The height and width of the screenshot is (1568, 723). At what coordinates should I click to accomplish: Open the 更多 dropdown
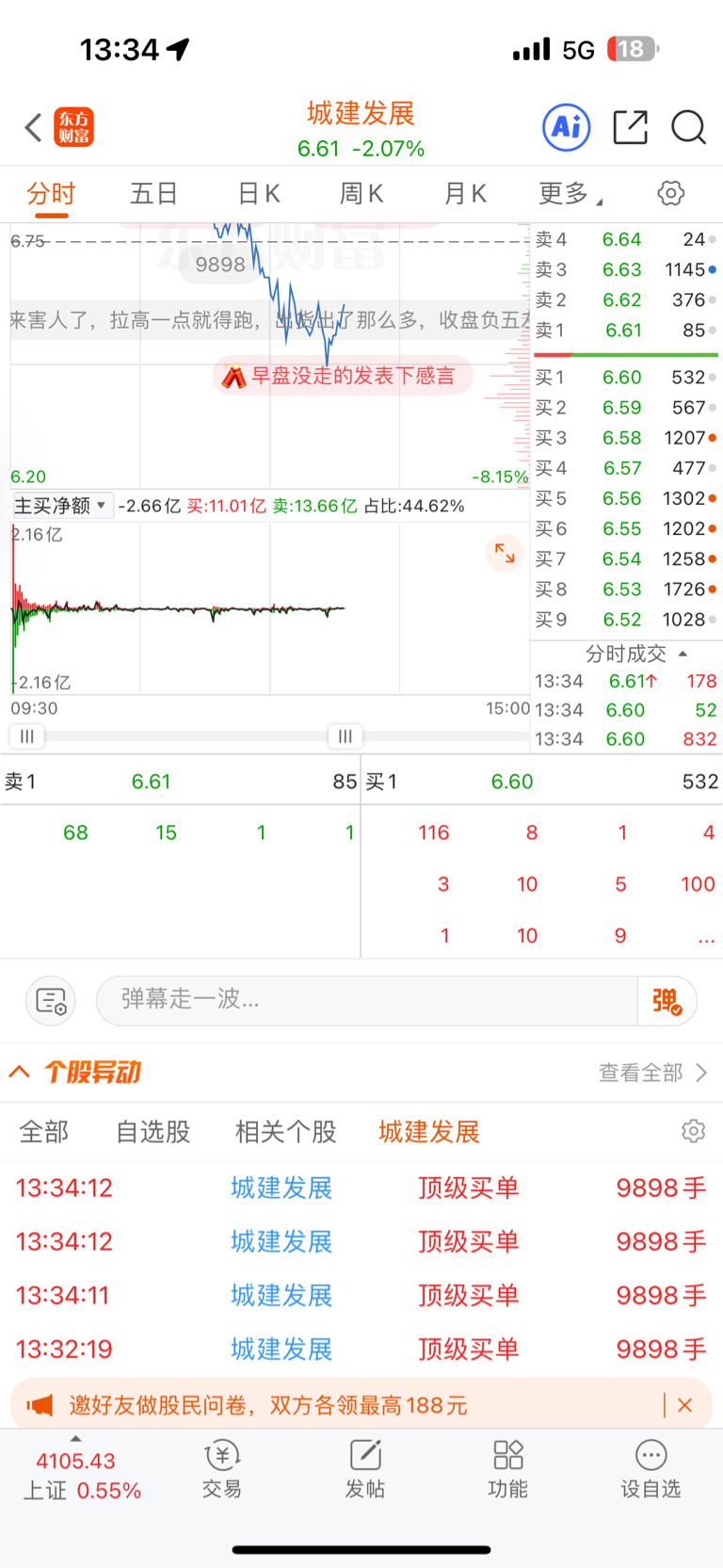tap(570, 194)
